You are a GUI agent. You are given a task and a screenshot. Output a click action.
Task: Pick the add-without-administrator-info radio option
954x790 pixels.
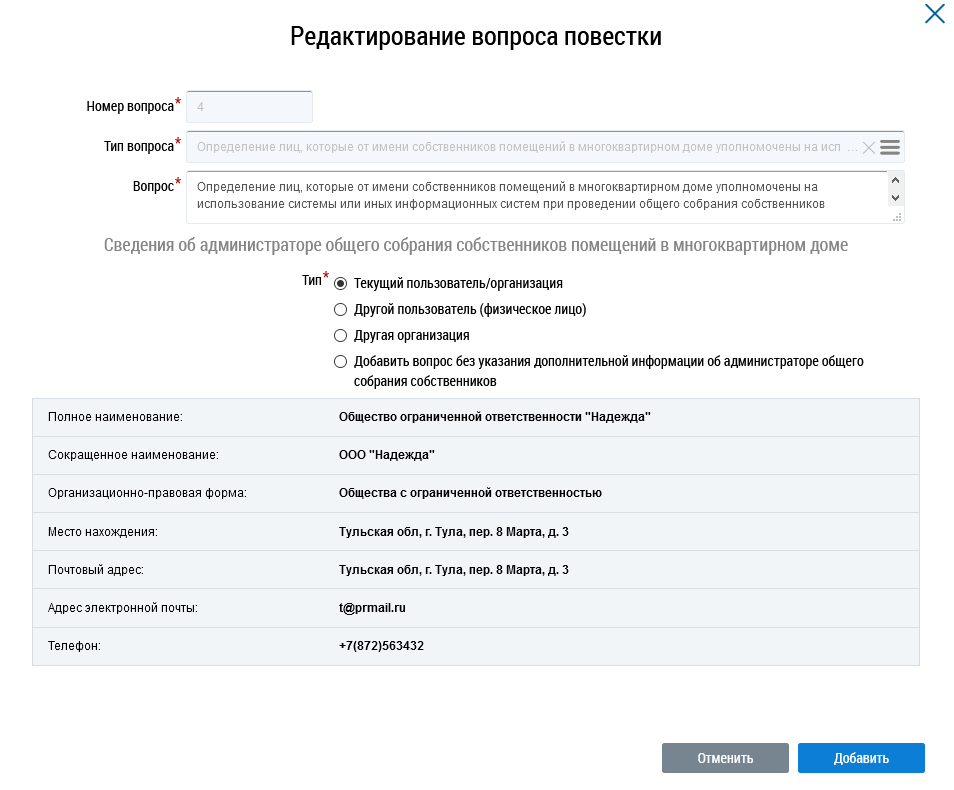pos(340,362)
